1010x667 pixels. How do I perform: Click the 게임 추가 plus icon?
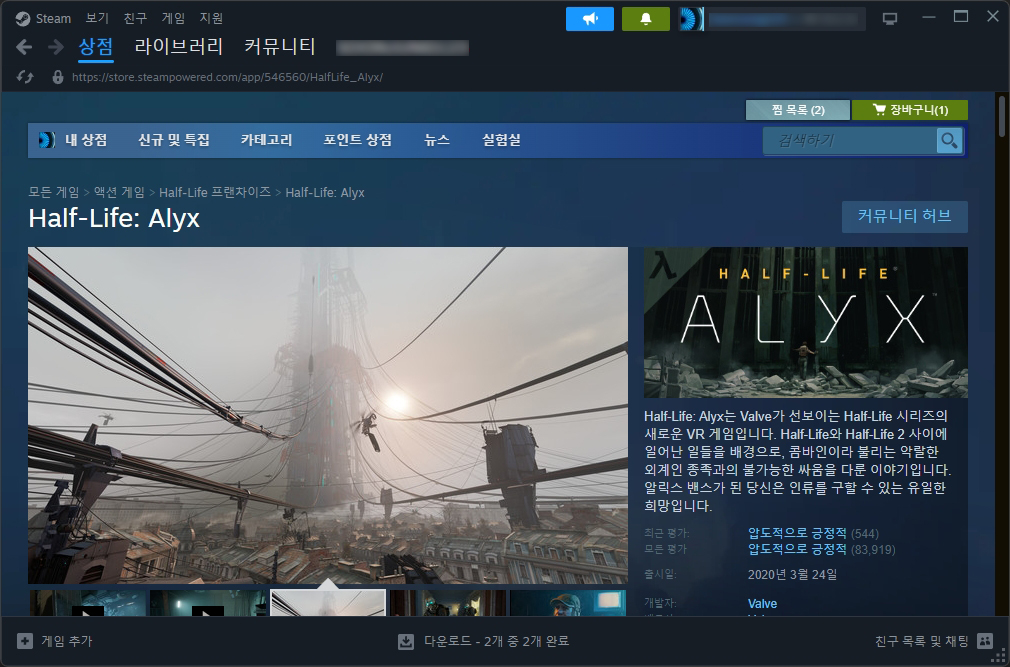coord(24,641)
